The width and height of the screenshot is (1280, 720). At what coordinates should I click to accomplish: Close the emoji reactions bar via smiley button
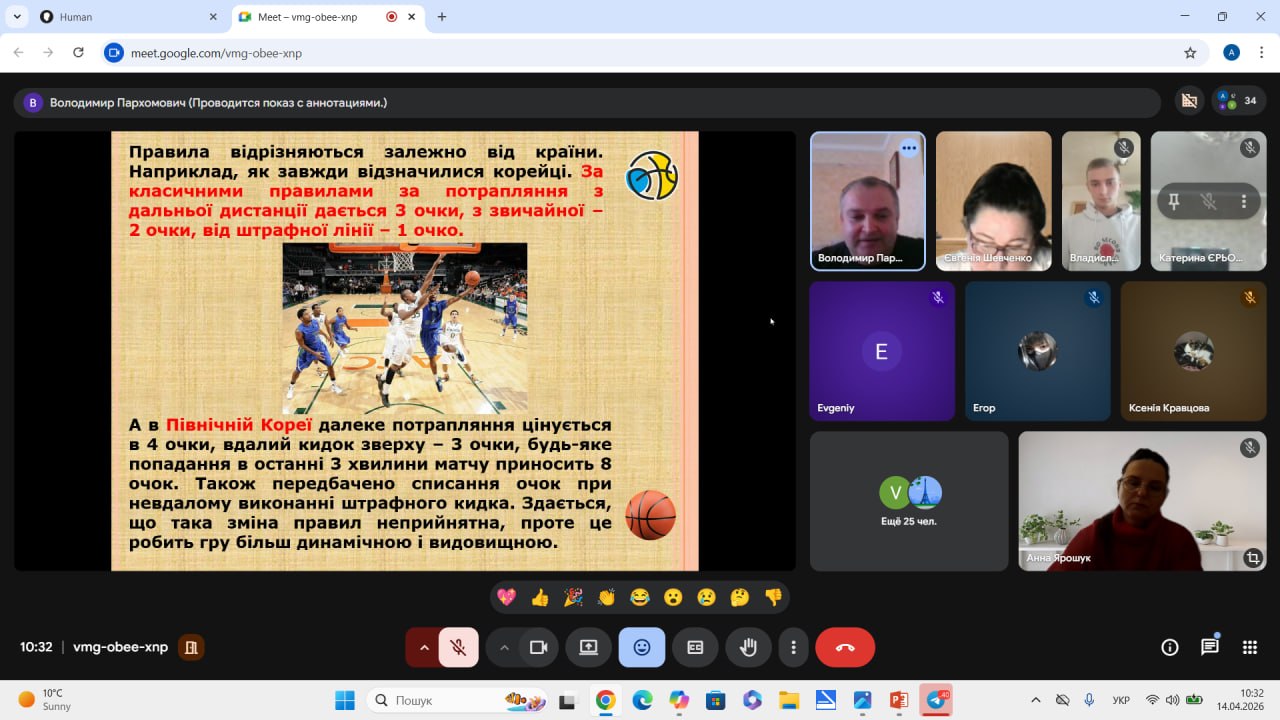pyautogui.click(x=642, y=648)
